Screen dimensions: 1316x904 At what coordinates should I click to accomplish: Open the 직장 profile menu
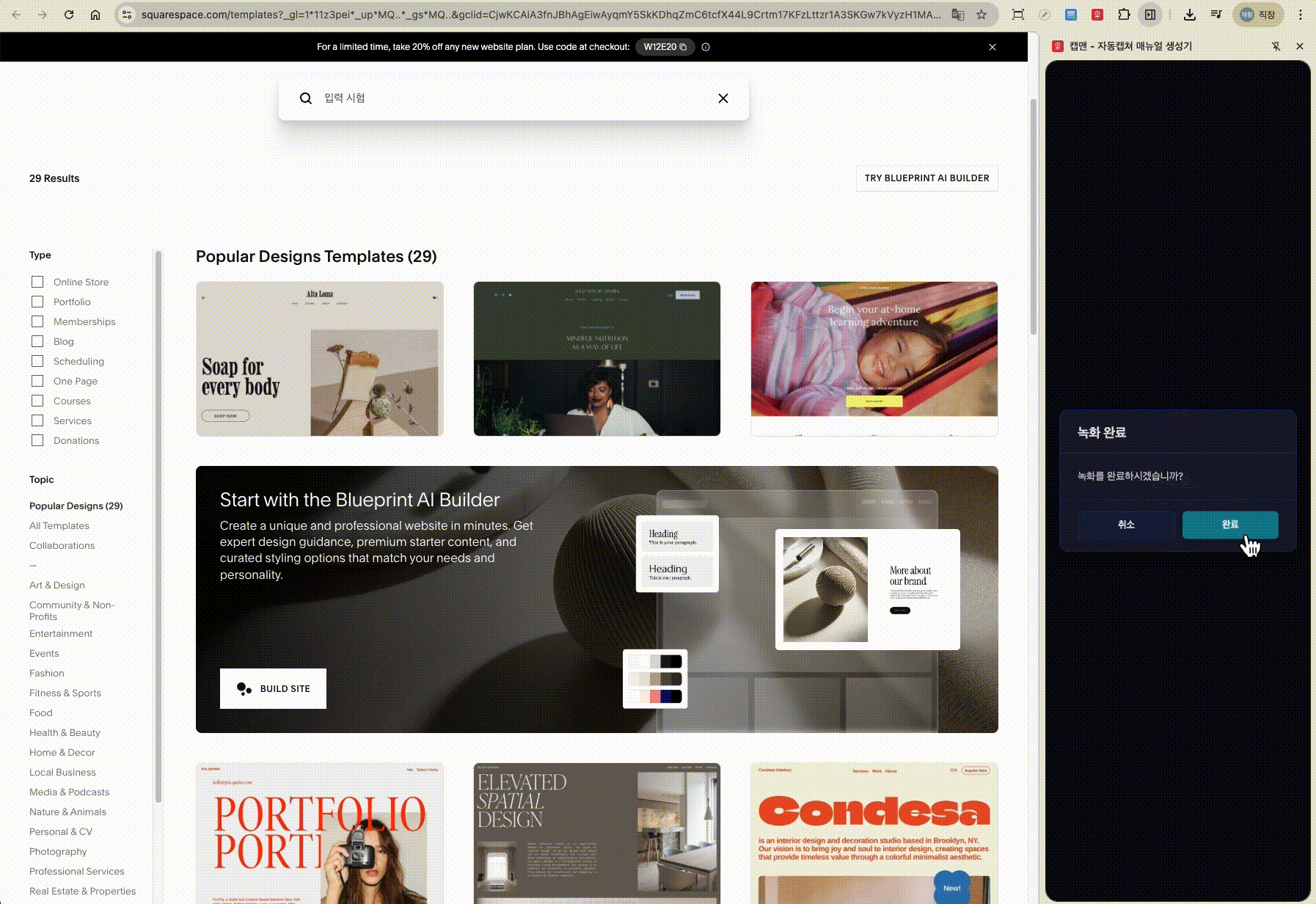[1258, 15]
